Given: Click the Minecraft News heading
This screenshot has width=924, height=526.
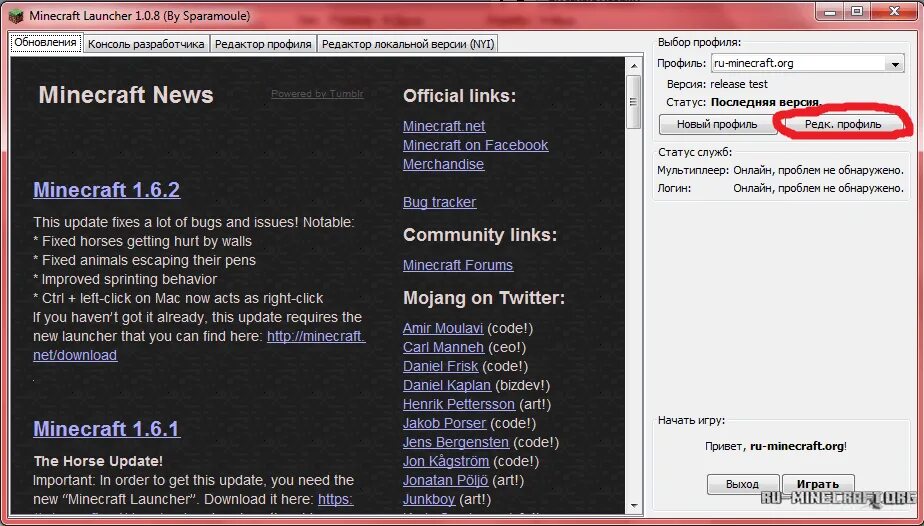Looking at the screenshot, I should 126,95.
